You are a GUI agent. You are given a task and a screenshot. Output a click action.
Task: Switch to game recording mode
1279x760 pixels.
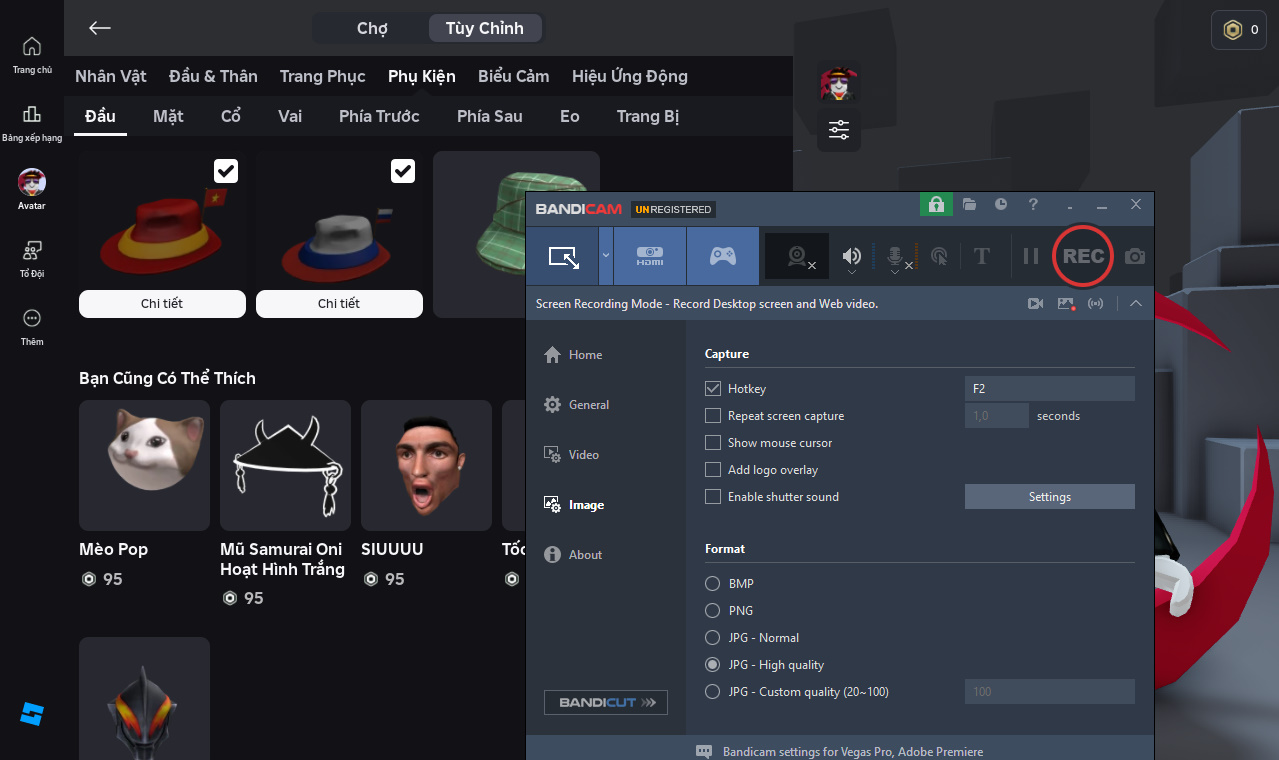722,256
